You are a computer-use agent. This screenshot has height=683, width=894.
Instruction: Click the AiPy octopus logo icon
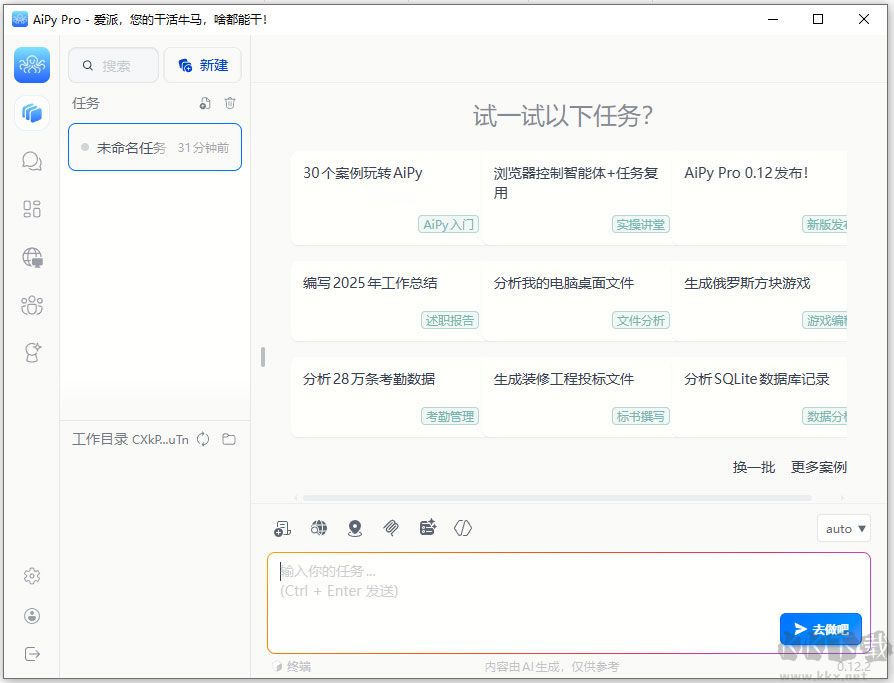32,65
